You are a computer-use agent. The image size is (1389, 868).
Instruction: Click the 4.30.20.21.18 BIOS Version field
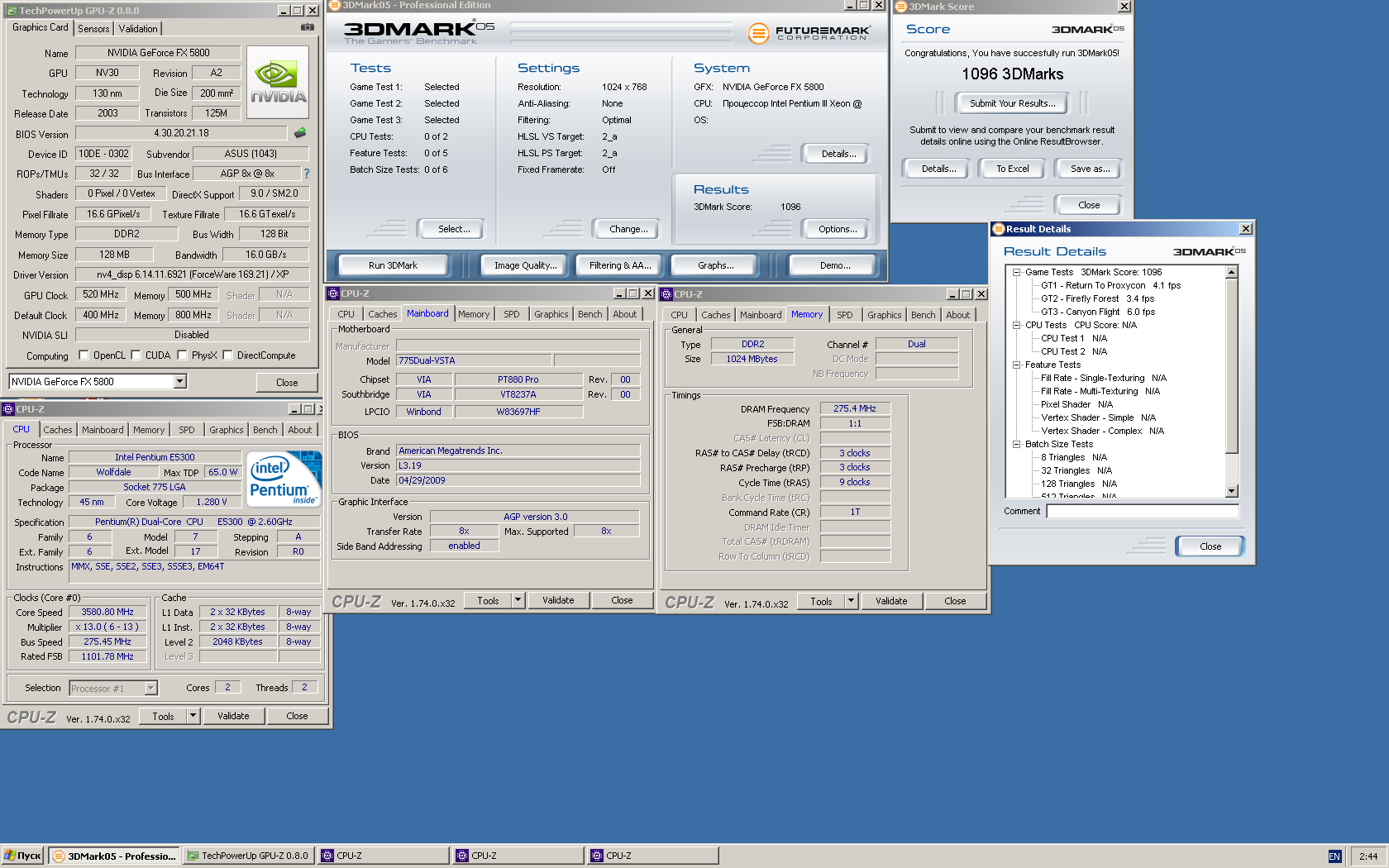181,133
